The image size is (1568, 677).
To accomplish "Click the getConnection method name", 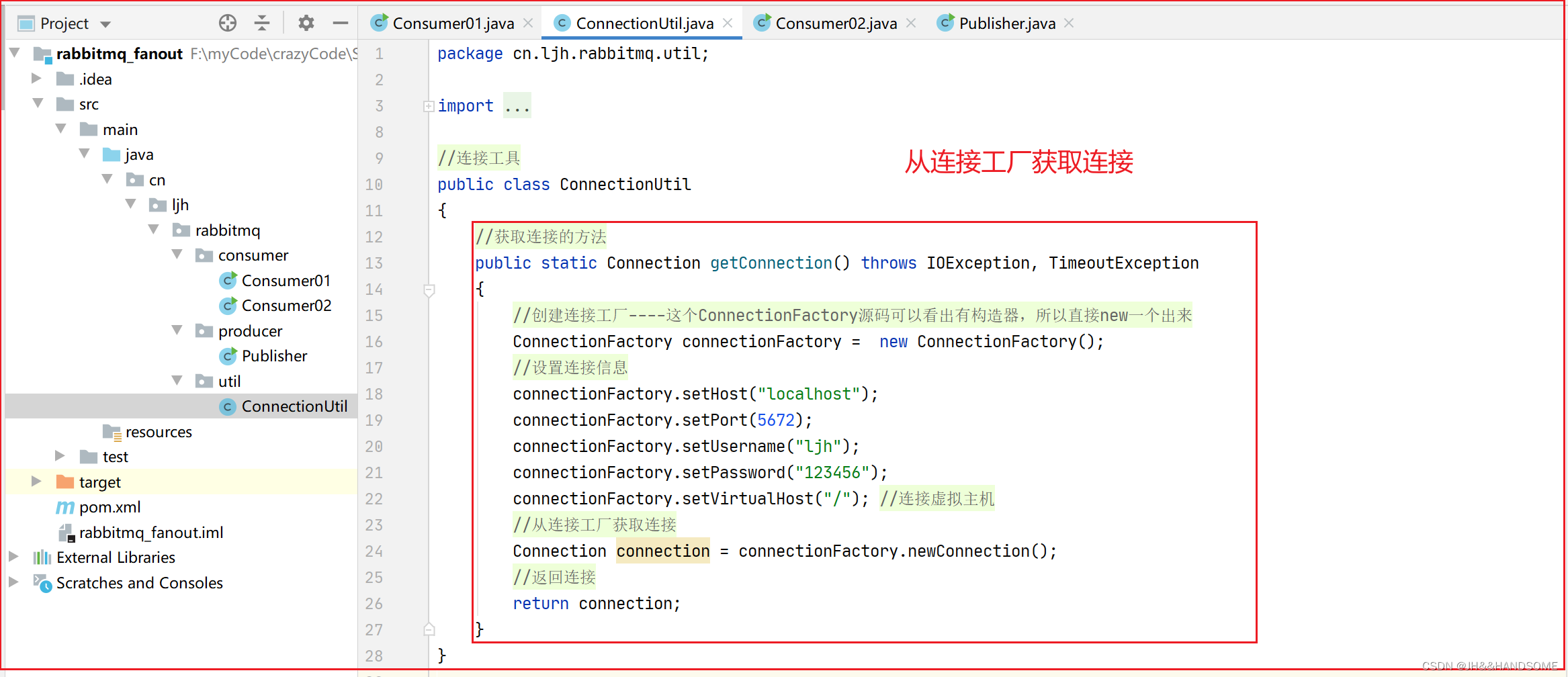I will point(771,263).
